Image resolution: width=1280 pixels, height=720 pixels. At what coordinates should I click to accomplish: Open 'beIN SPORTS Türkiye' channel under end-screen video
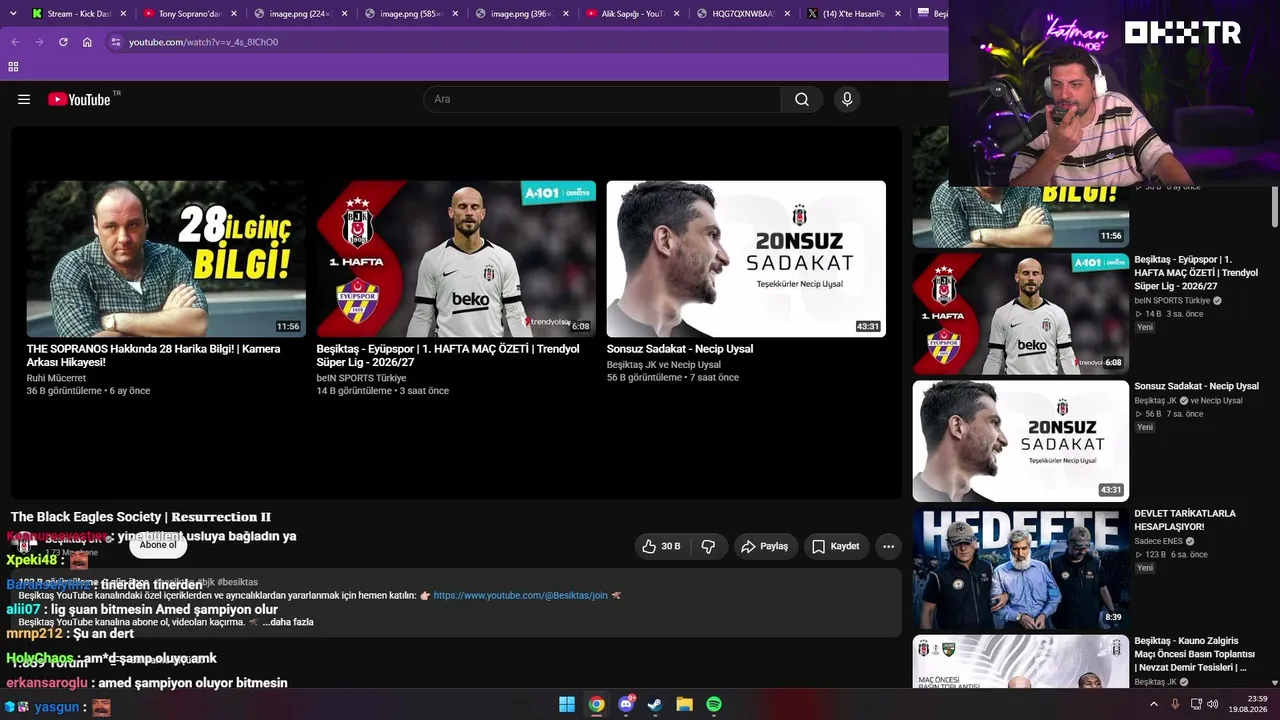tap(361, 378)
